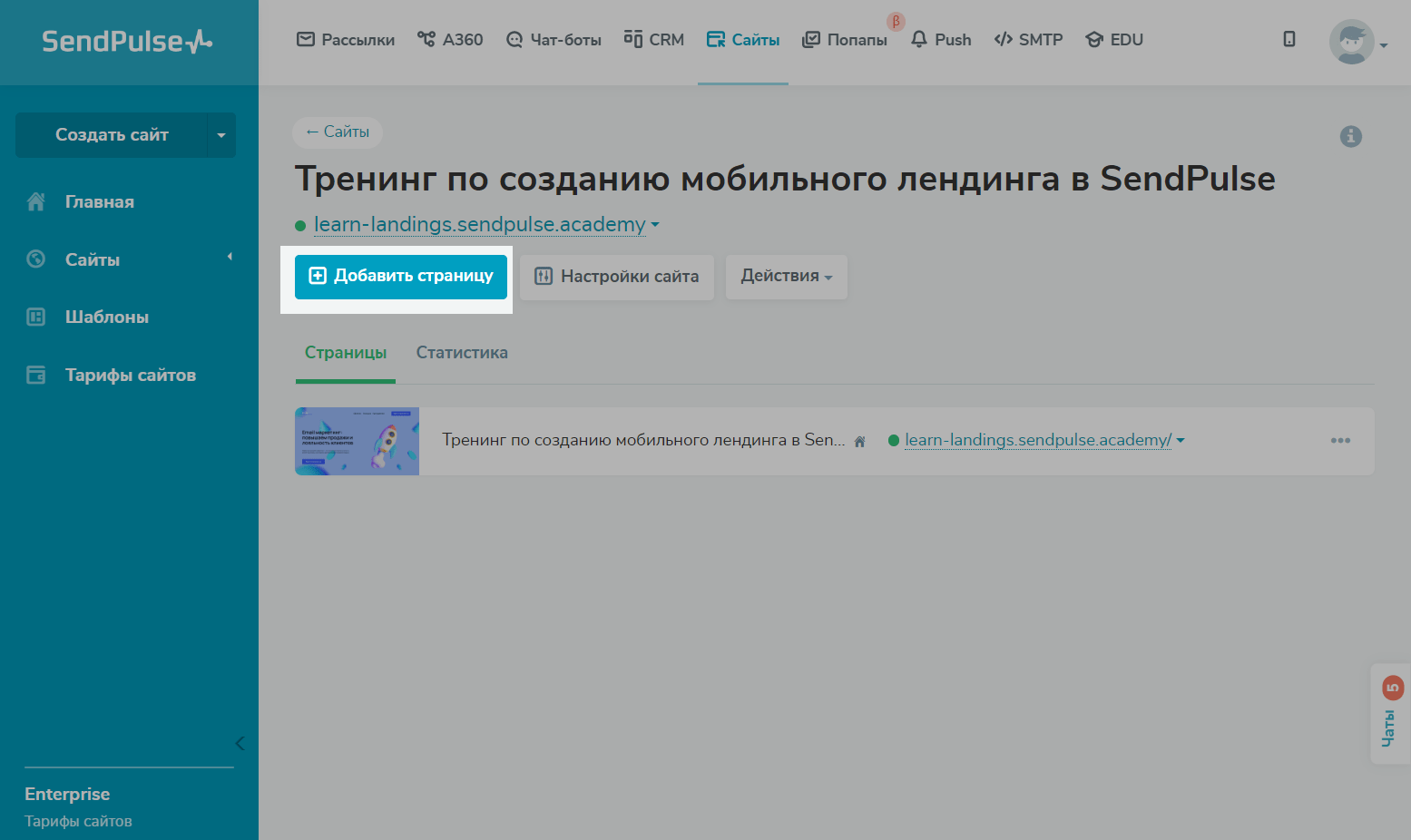Open the Чат-боты top menu section
1411x840 pixels.
(554, 40)
